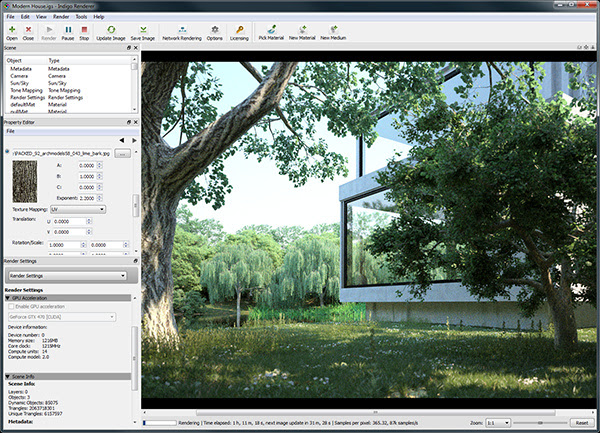Reset the zoom with the Reset button

coord(582,423)
